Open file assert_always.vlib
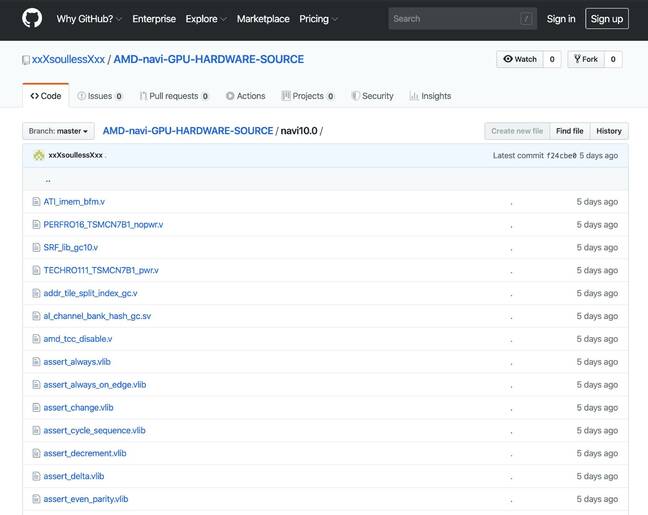The height and width of the screenshot is (515, 648). coord(77,362)
